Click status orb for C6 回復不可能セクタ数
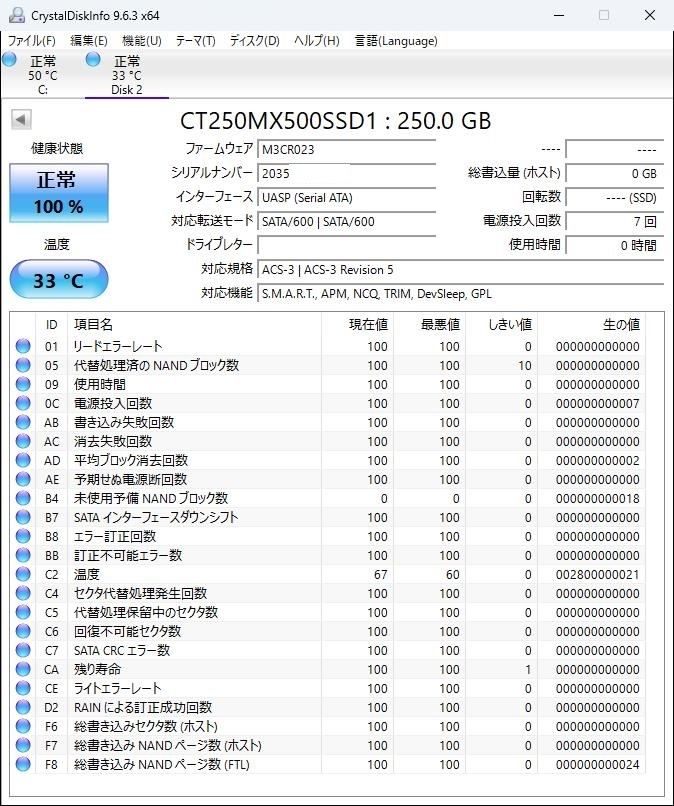This screenshot has width=674, height=806. click(x=23, y=631)
